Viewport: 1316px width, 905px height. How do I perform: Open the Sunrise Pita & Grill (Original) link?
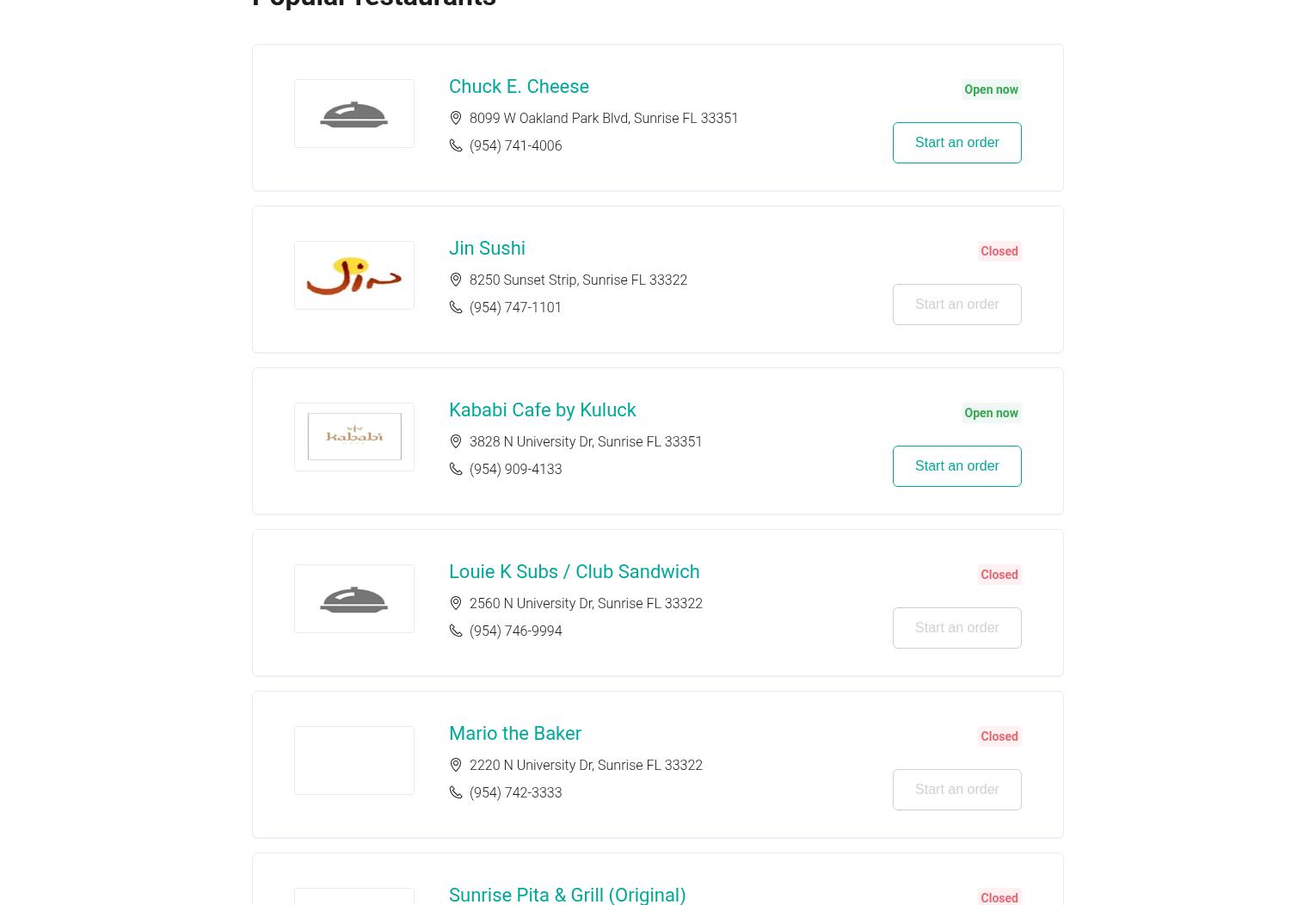pos(567,895)
